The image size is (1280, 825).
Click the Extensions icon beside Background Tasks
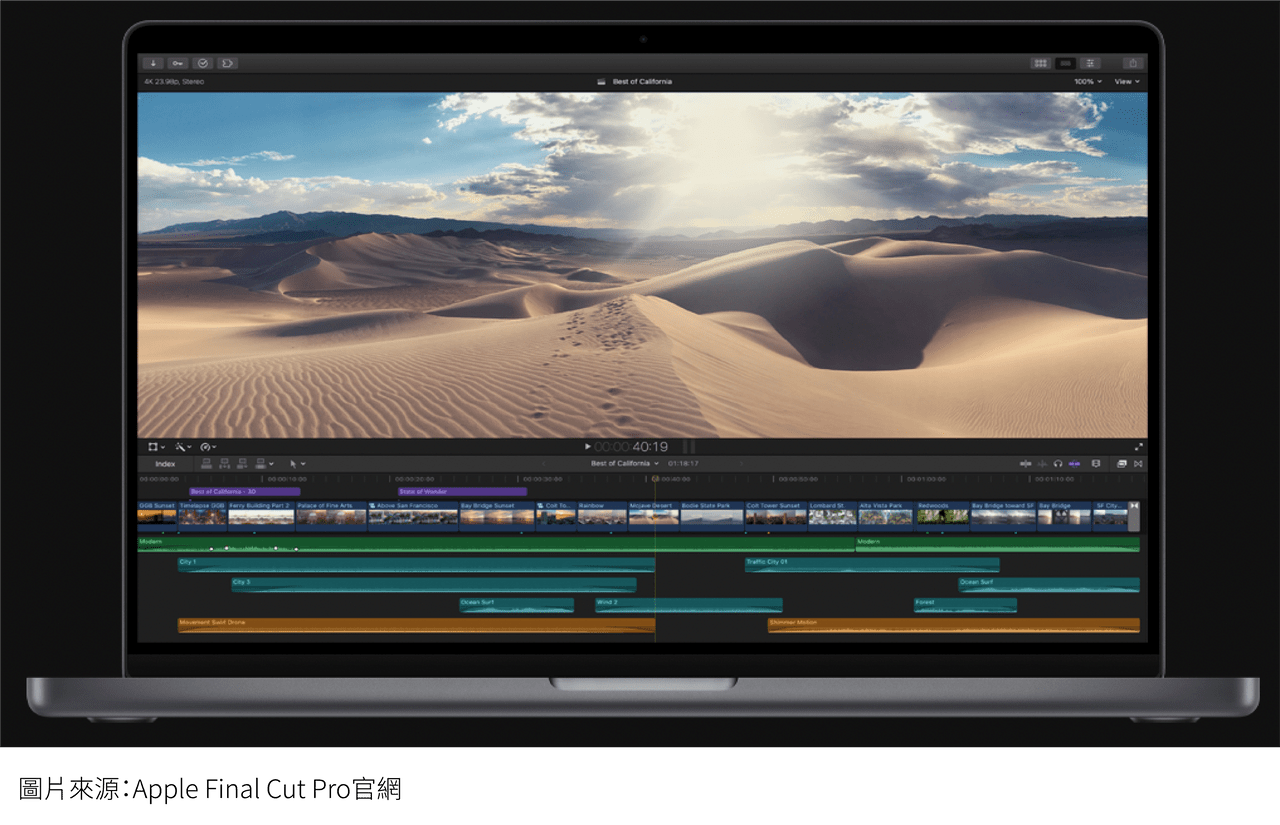(x=228, y=63)
